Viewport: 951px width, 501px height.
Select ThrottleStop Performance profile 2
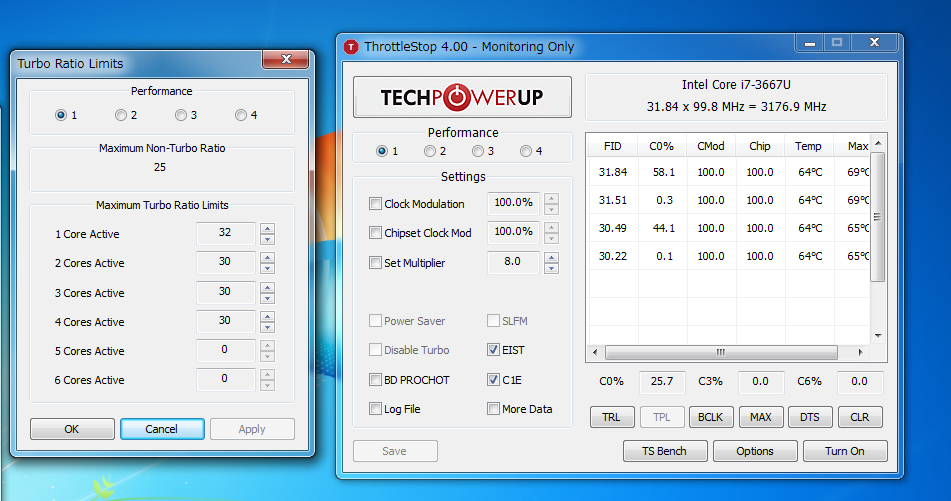pyautogui.click(x=429, y=151)
